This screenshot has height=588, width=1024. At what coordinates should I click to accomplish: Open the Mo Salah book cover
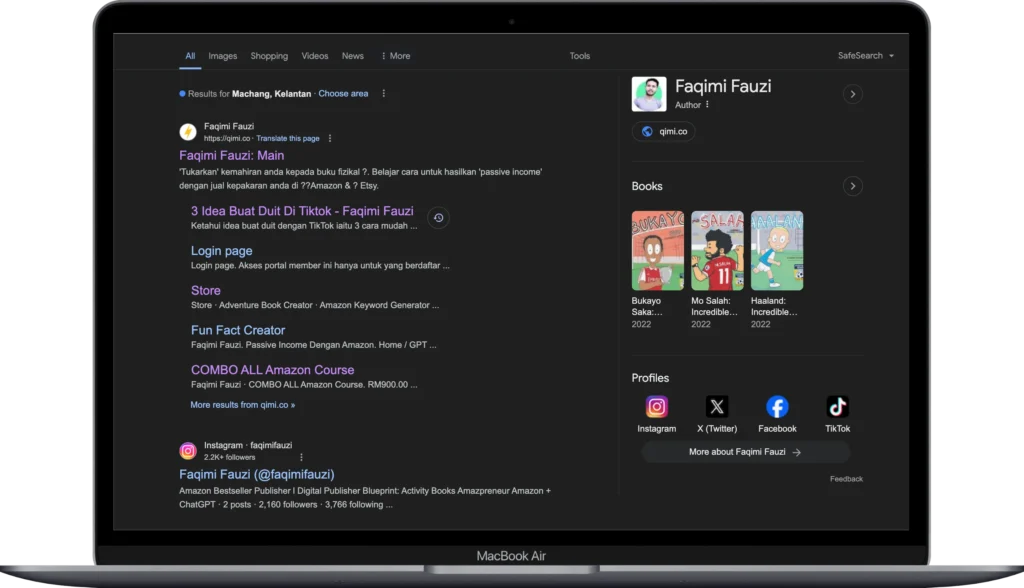tap(717, 250)
